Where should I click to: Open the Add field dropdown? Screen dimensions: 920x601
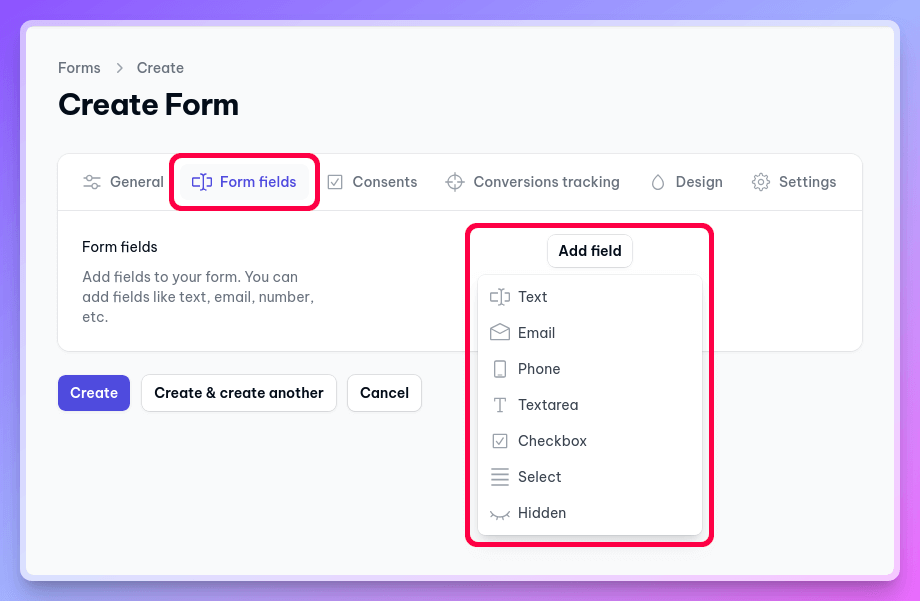[x=589, y=251]
